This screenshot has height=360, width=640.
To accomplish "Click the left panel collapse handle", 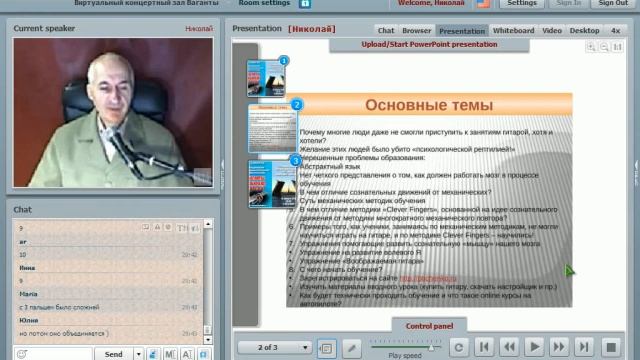I will 222,175.
